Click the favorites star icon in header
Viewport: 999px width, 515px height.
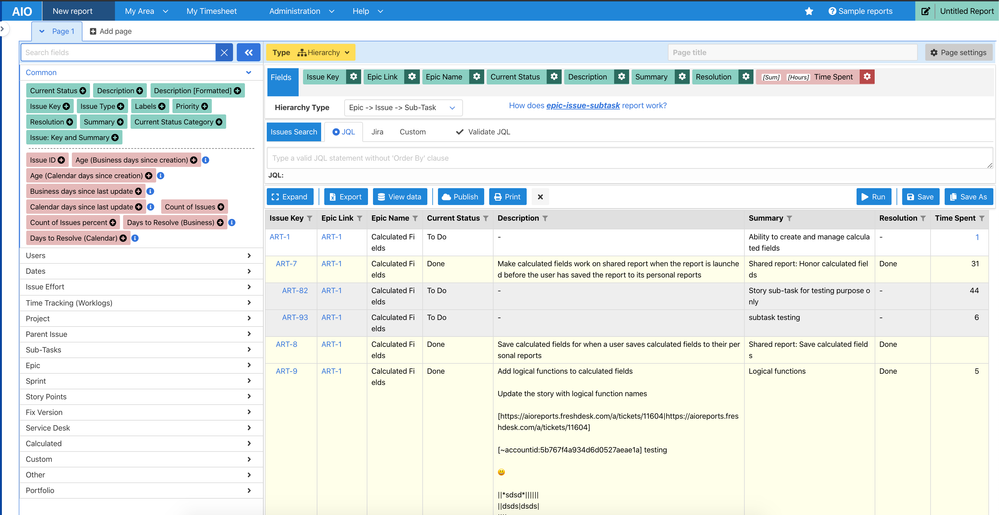[x=809, y=11]
